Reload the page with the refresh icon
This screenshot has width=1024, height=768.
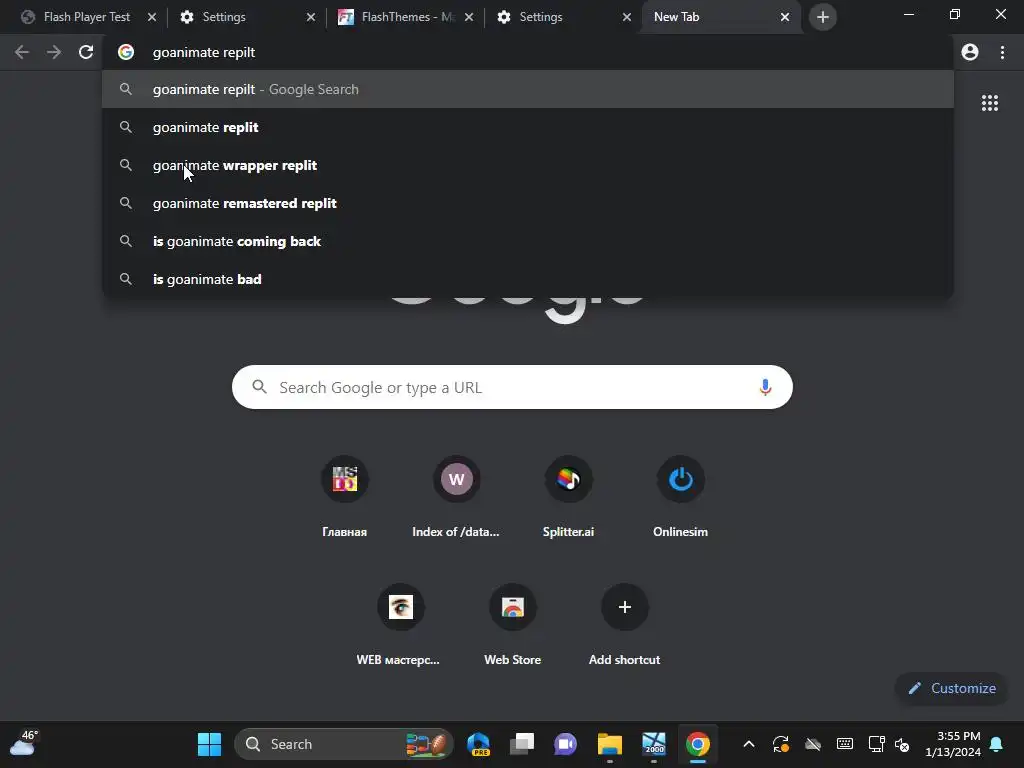86,52
